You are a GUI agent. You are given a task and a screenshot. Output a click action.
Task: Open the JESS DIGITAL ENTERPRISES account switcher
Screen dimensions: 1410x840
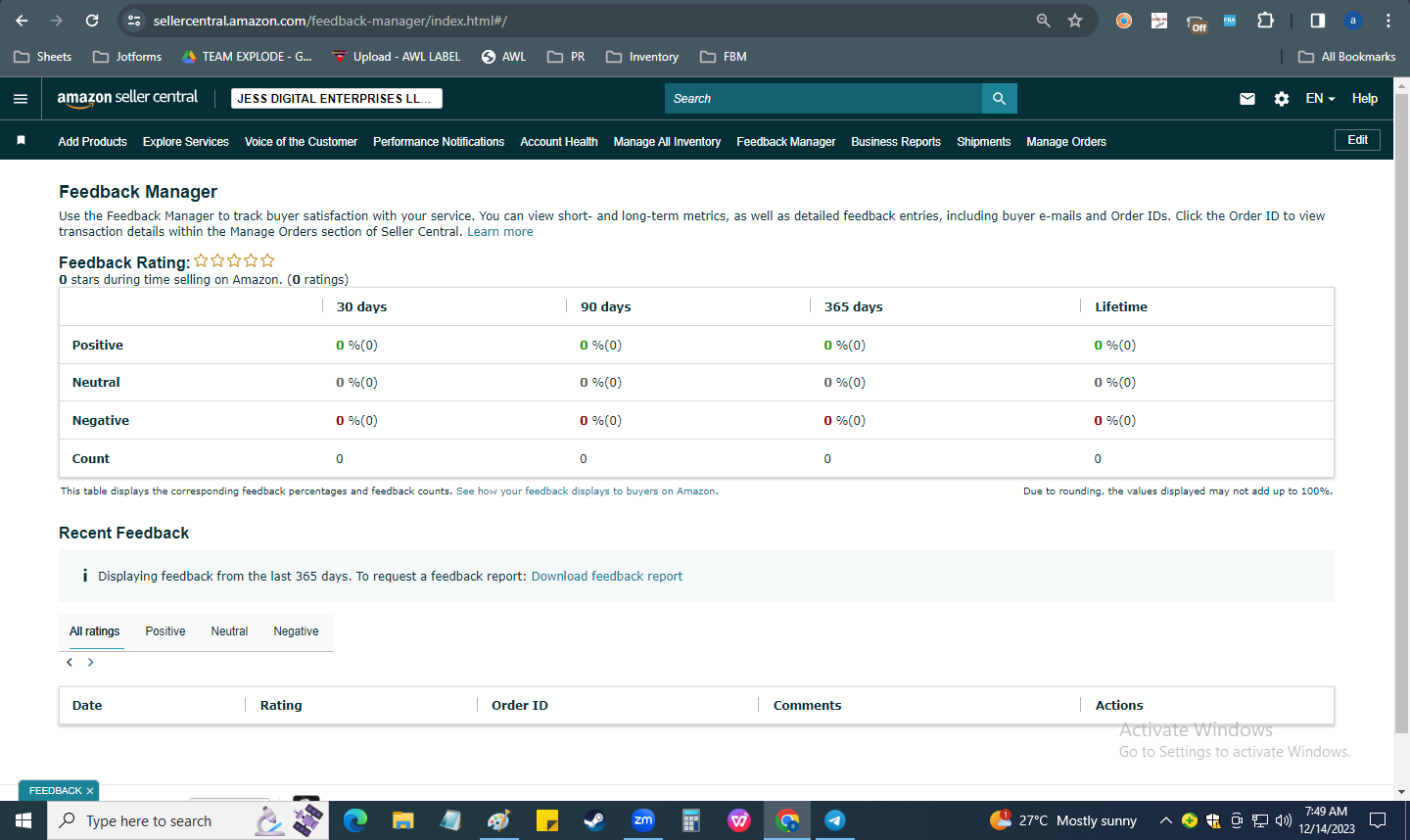[337, 99]
